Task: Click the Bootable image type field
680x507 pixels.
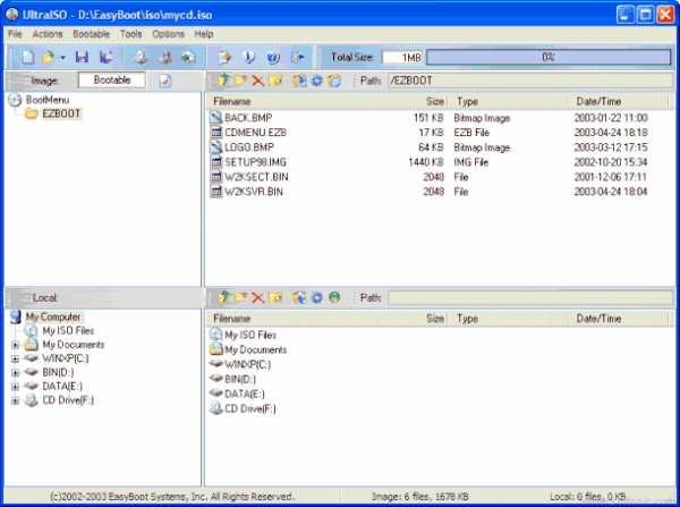Action: coord(112,80)
